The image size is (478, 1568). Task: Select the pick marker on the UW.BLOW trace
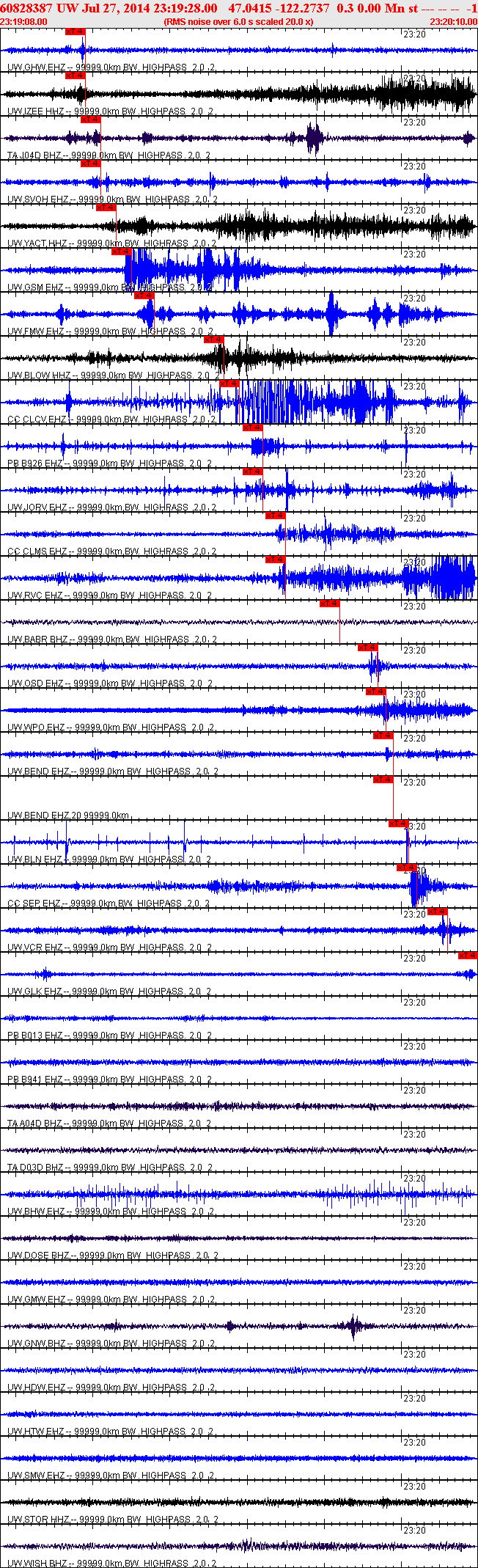[214, 340]
